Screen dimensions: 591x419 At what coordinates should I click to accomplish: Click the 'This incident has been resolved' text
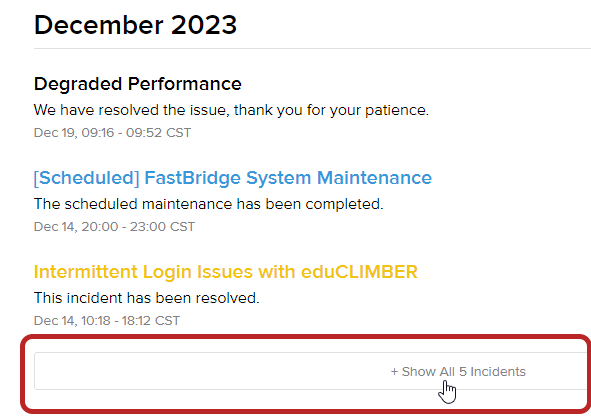click(147, 298)
